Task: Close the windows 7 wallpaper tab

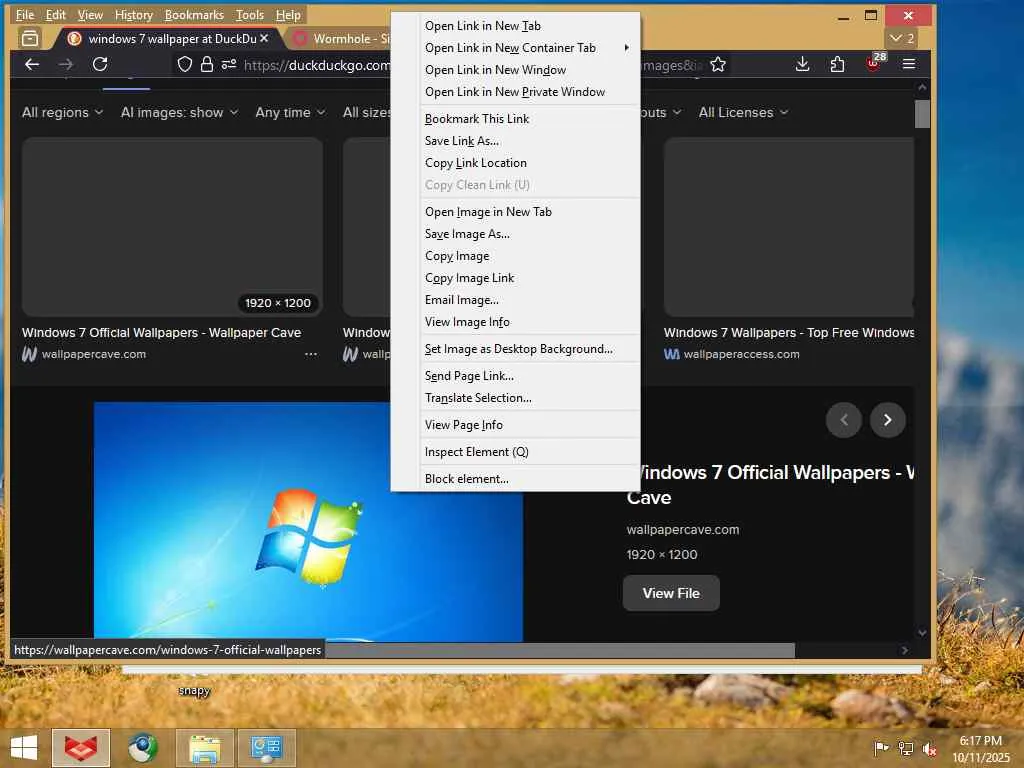Action: click(264, 39)
